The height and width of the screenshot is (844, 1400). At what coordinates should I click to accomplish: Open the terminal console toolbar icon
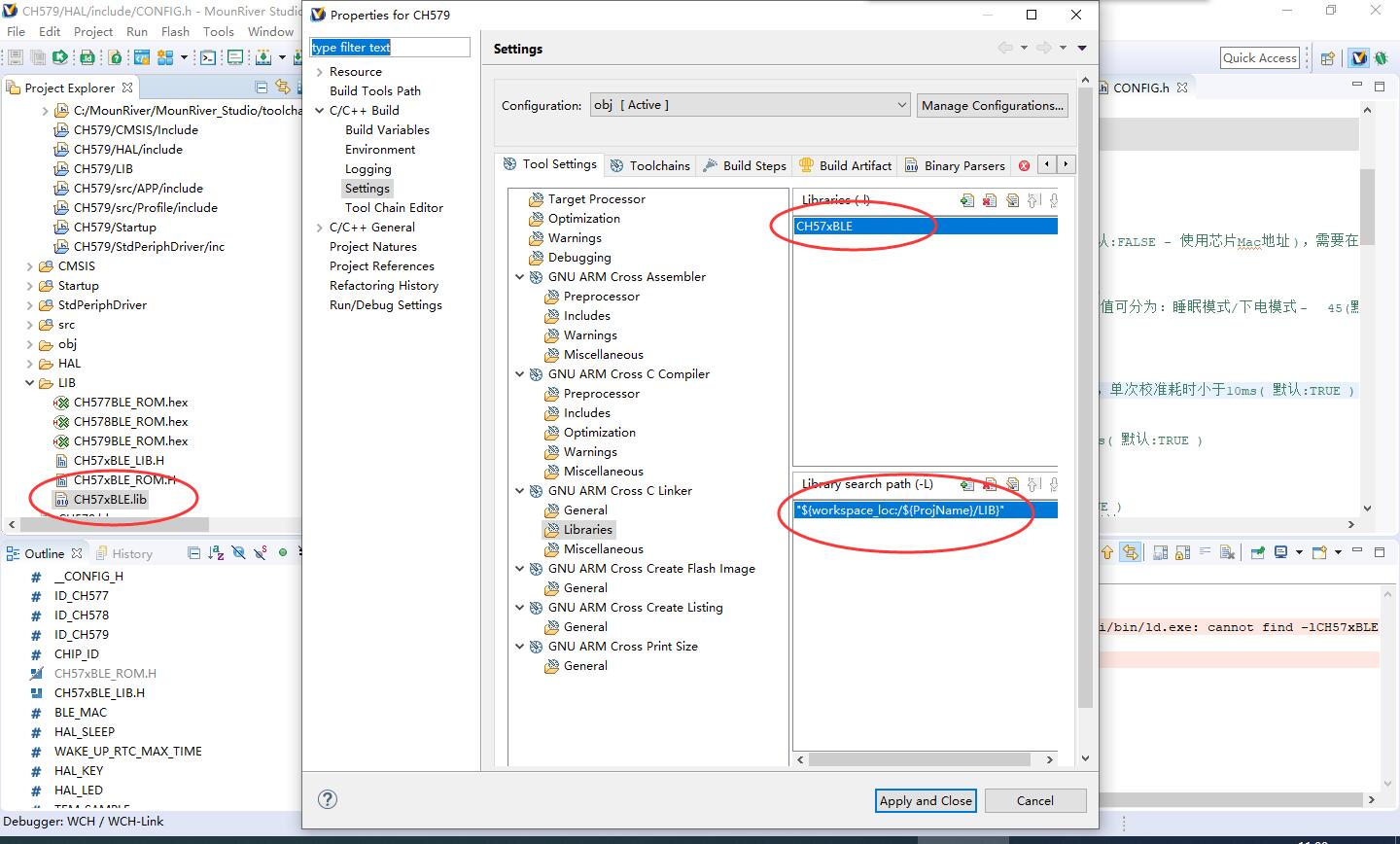tap(208, 57)
